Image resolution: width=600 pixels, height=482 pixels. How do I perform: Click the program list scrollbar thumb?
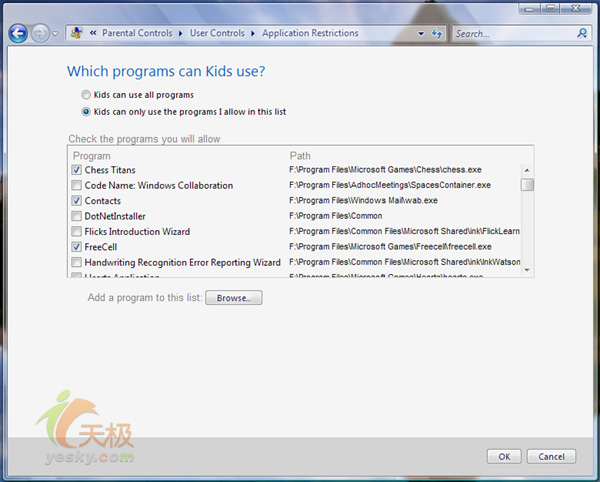(x=527, y=184)
